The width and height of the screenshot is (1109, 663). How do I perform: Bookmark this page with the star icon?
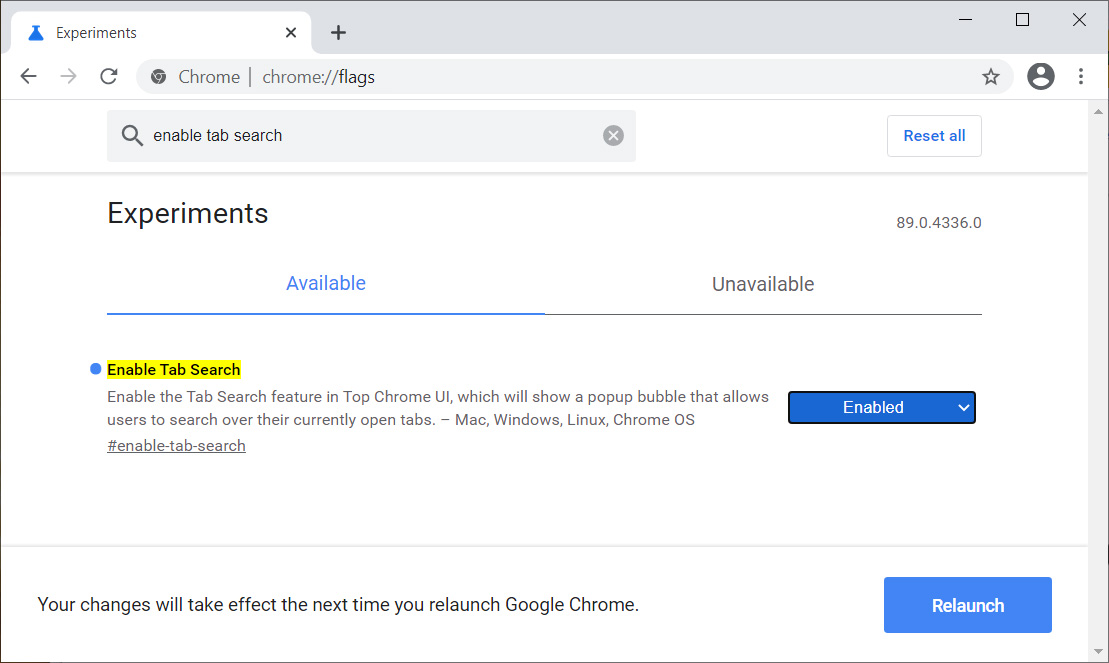coord(991,76)
